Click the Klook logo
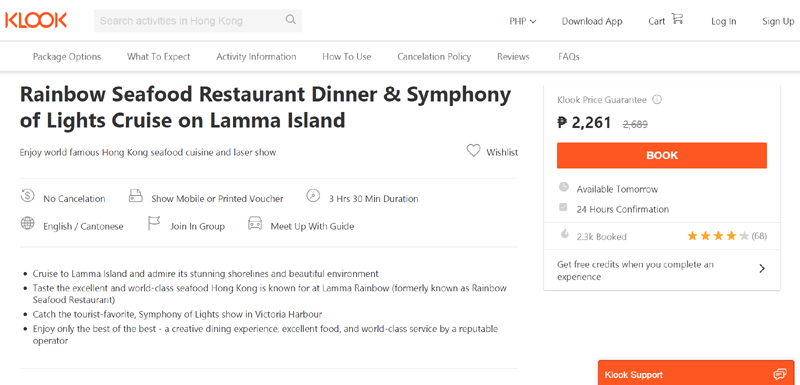The image size is (800, 385). [36, 20]
